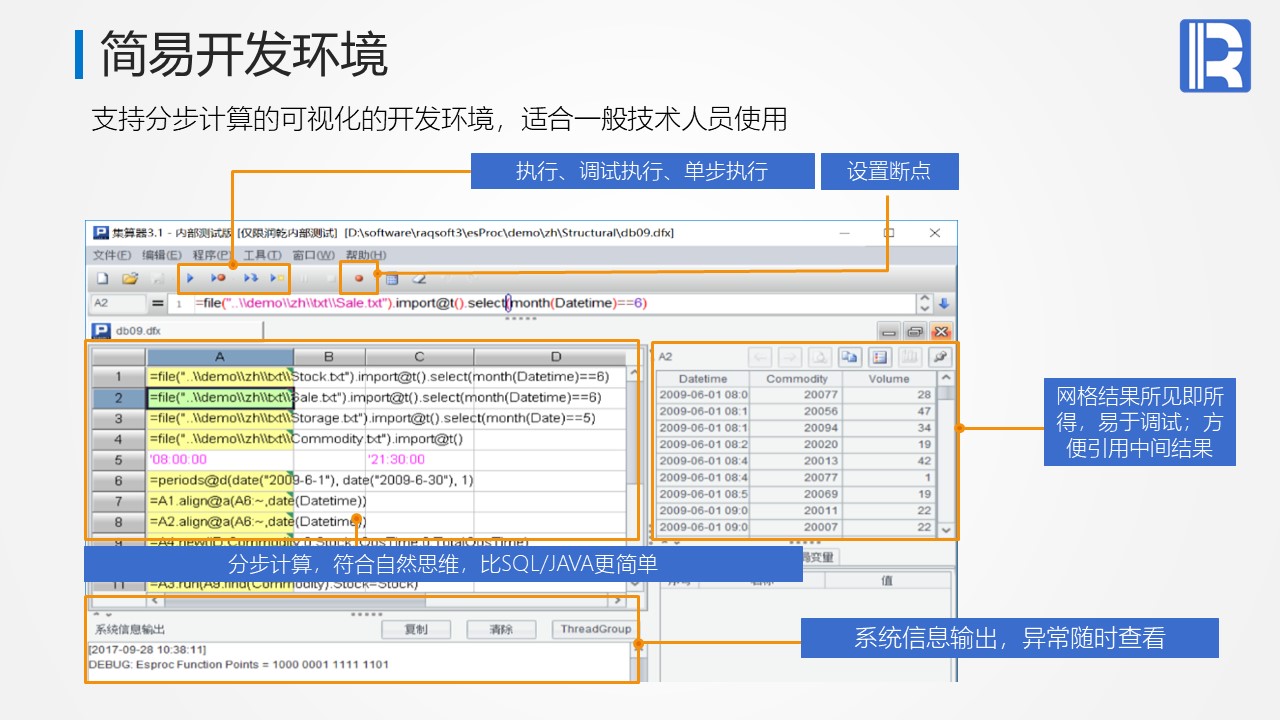This screenshot has width=1280, height=720.
Task: Click cell A8 with A2.align@a formula
Action: pyautogui.click(x=220, y=522)
